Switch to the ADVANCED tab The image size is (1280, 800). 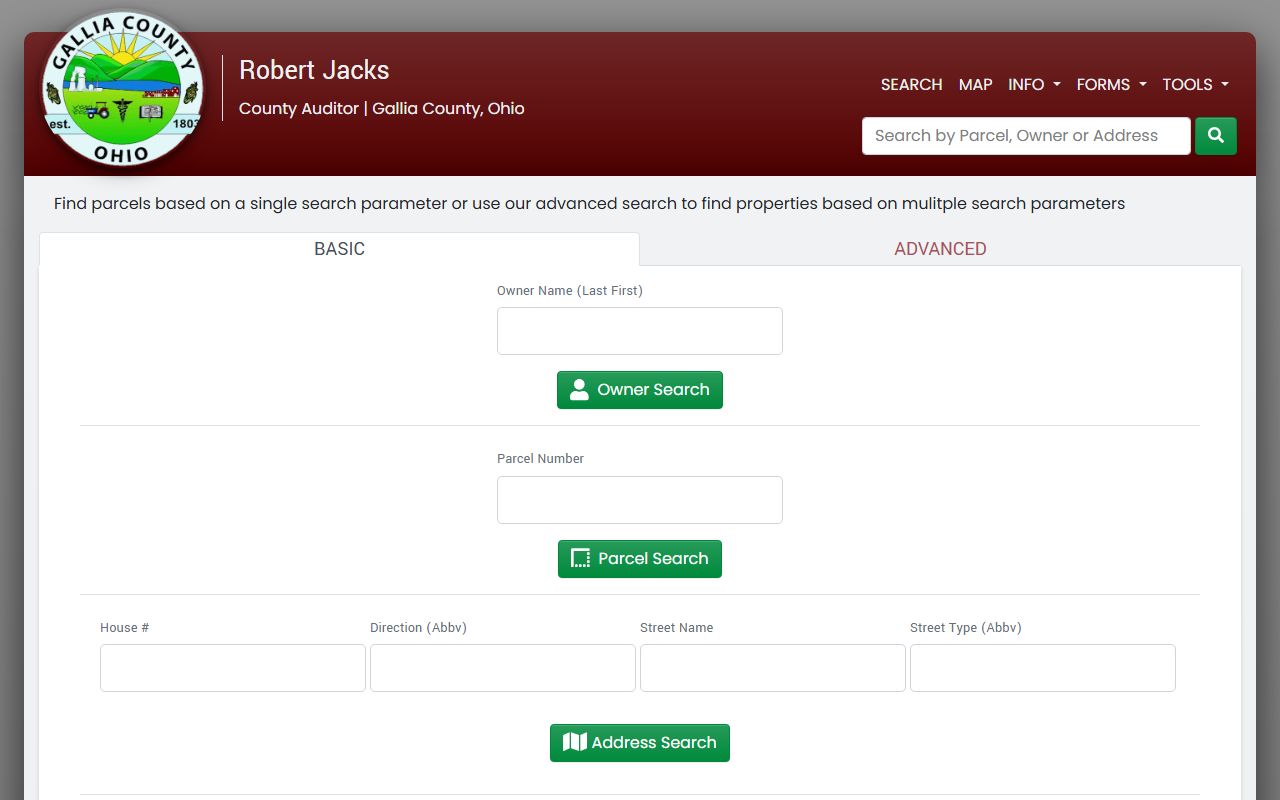click(x=940, y=249)
